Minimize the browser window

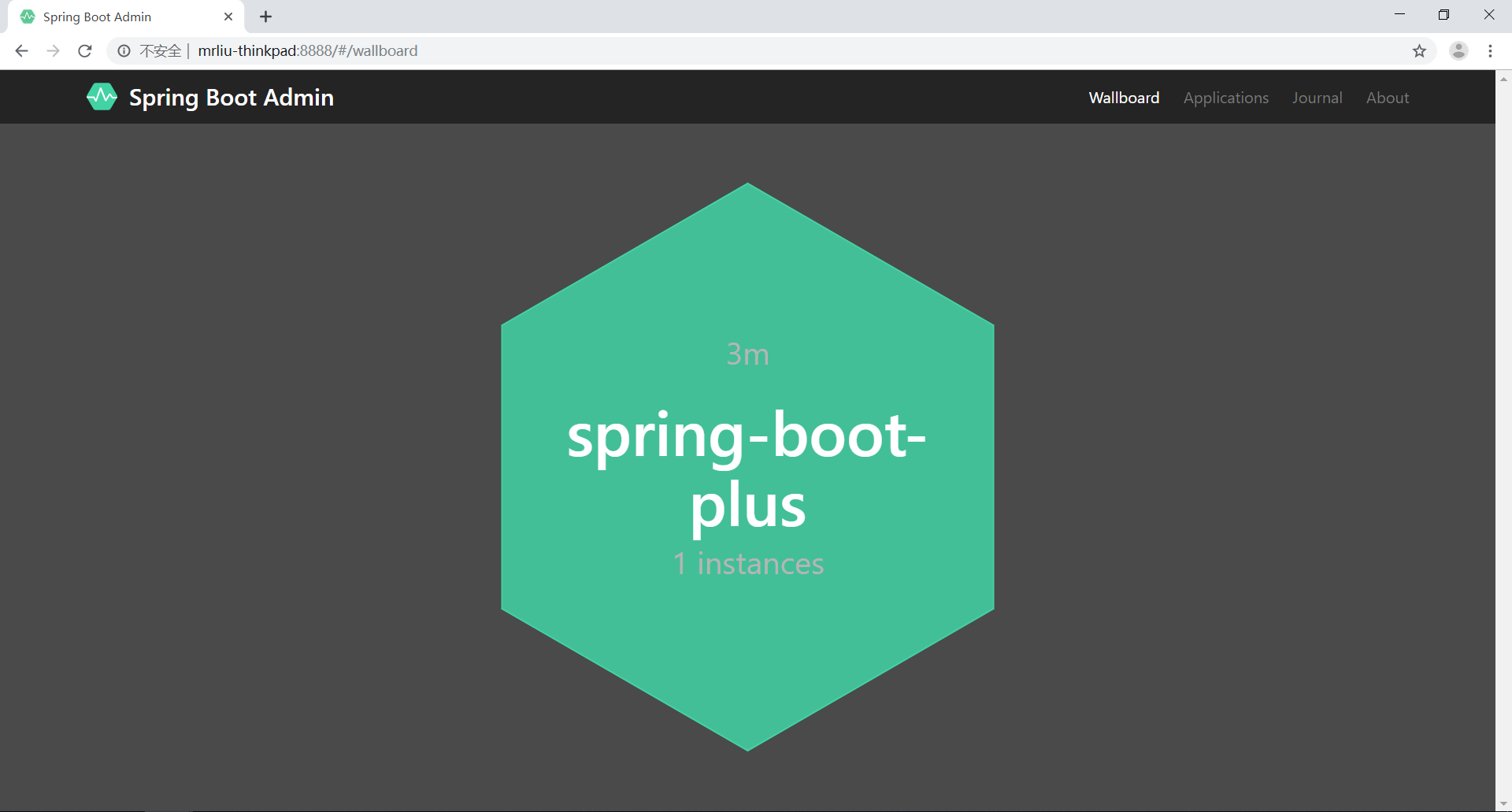(x=1399, y=15)
